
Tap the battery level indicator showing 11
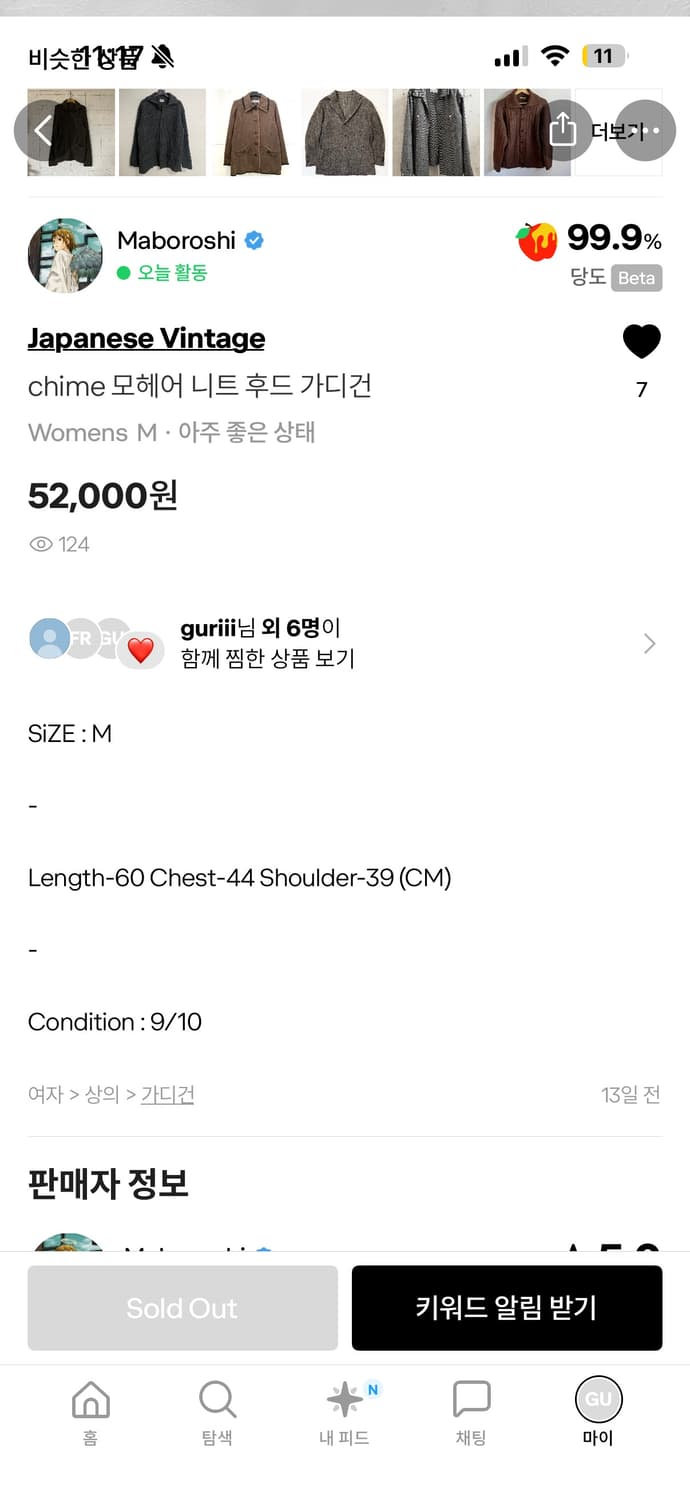(x=604, y=56)
